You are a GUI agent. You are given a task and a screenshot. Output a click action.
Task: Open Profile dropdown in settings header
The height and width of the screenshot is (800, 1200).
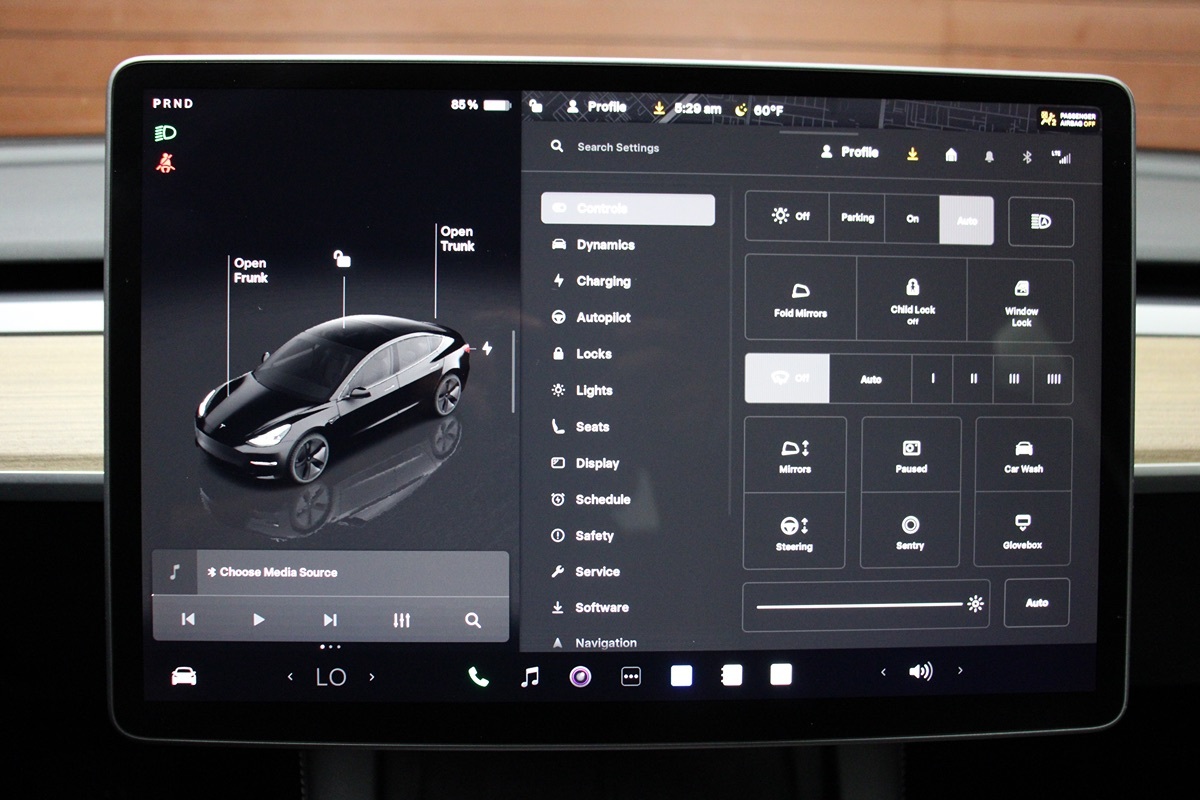coord(850,152)
